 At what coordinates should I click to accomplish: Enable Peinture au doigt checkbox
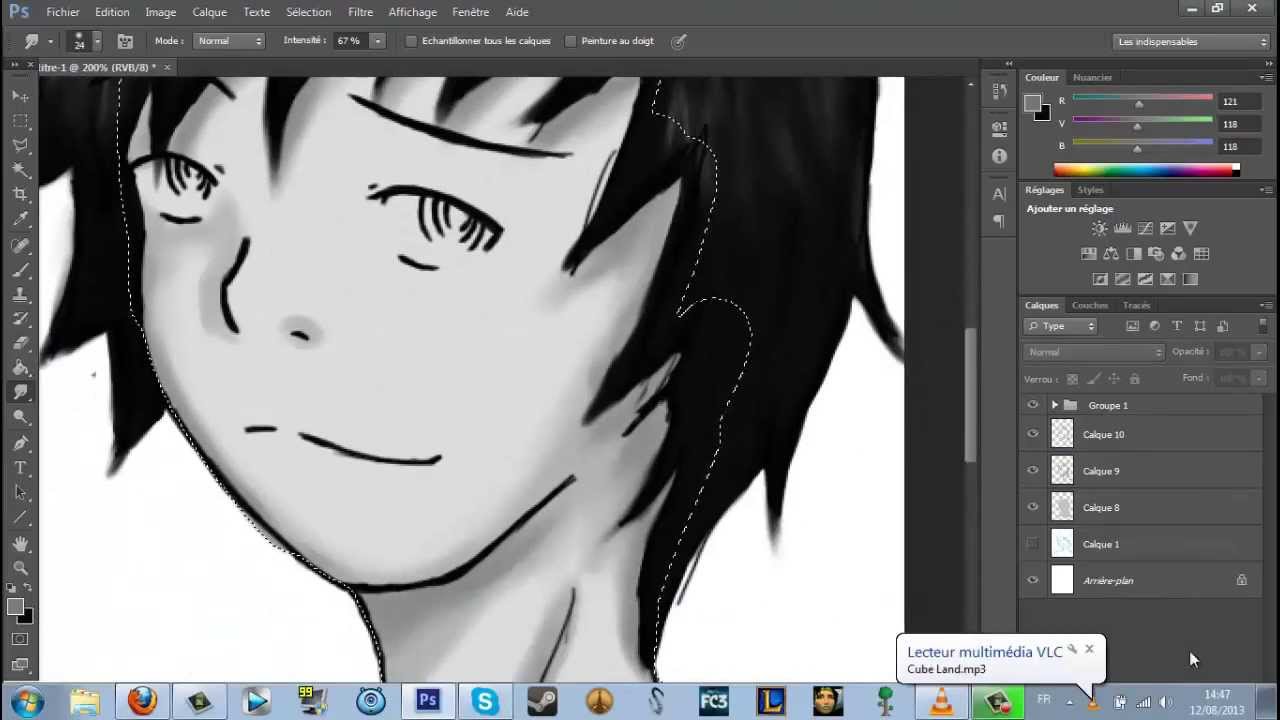click(x=570, y=41)
